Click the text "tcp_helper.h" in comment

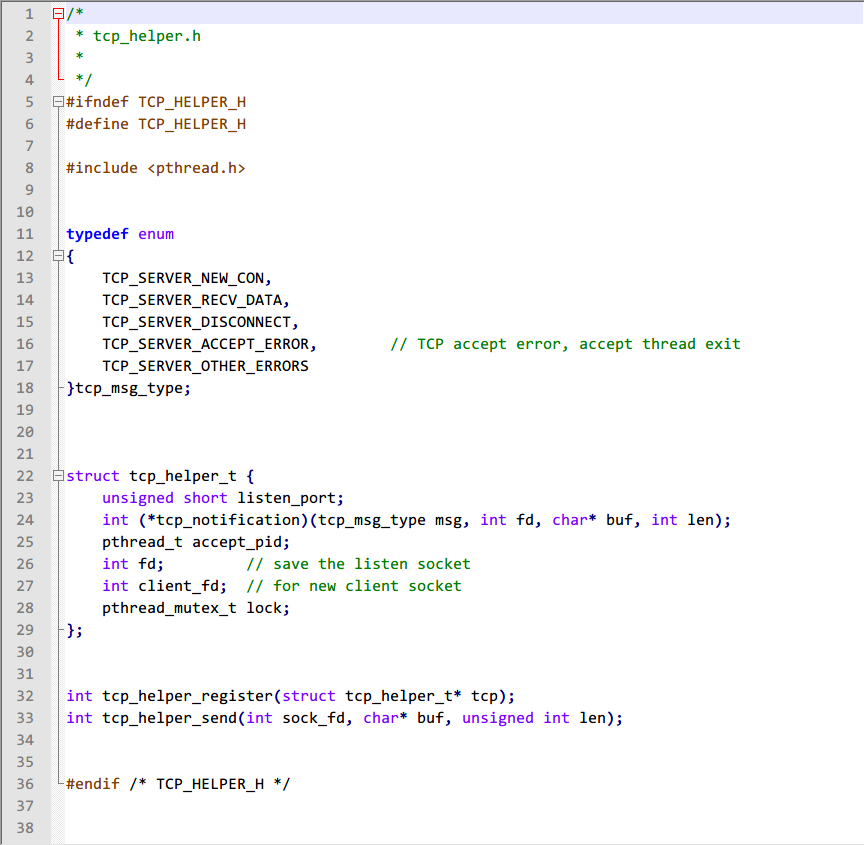pyautogui.click(x=147, y=36)
